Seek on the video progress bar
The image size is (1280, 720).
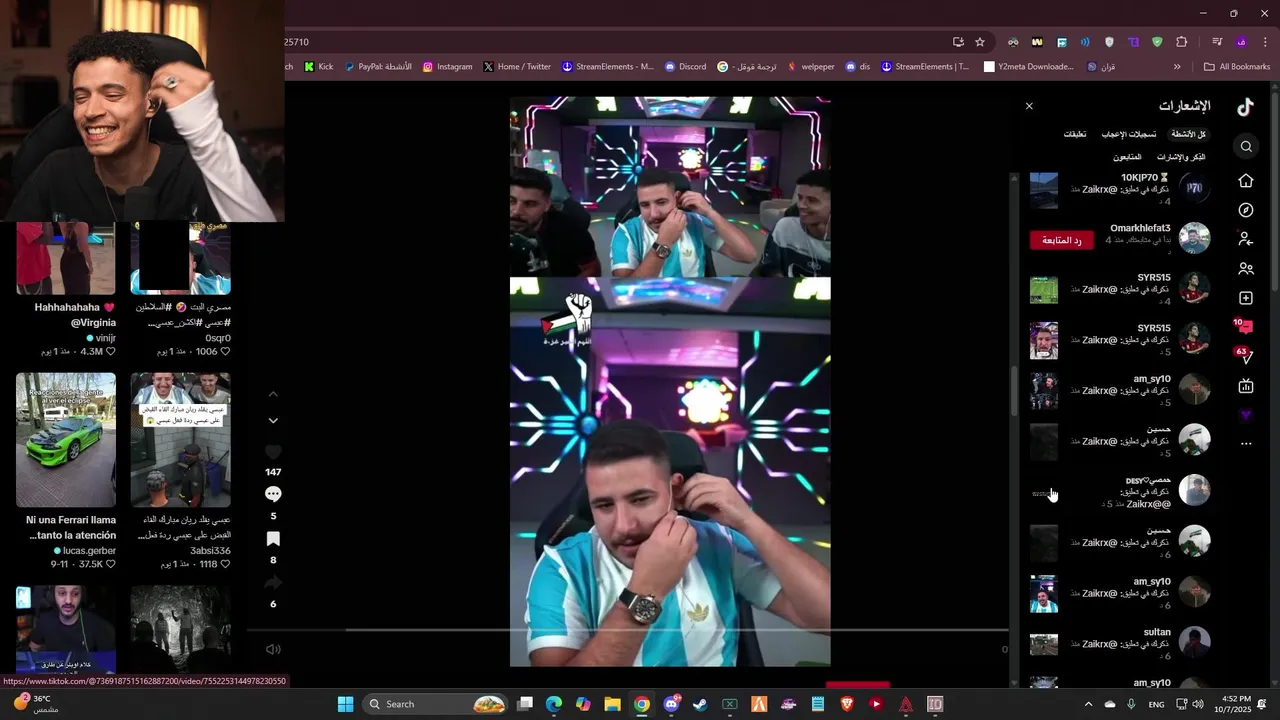(x=627, y=630)
